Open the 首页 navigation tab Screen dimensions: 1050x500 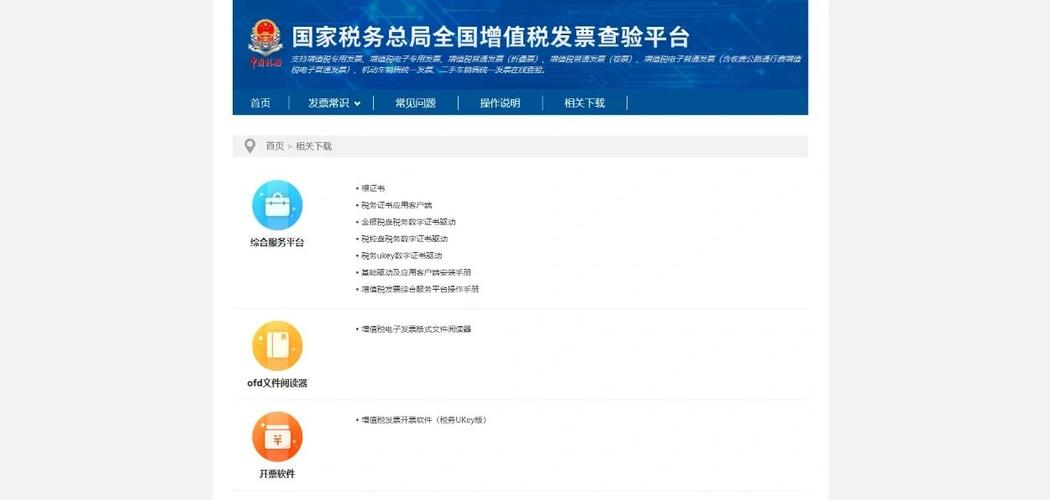click(x=260, y=103)
